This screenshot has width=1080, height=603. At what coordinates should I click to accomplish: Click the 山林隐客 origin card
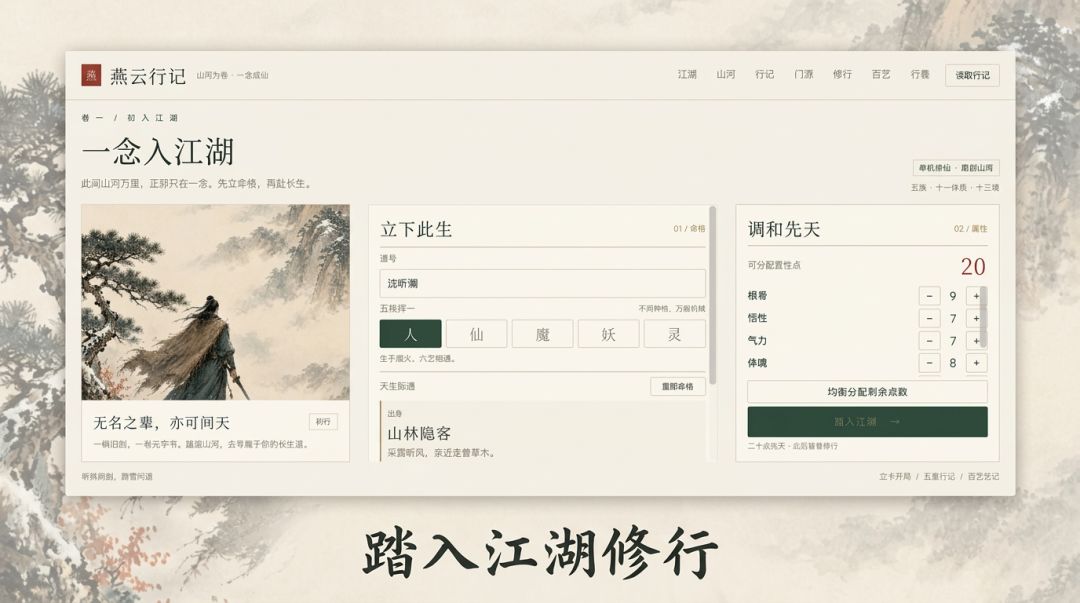click(x=542, y=431)
